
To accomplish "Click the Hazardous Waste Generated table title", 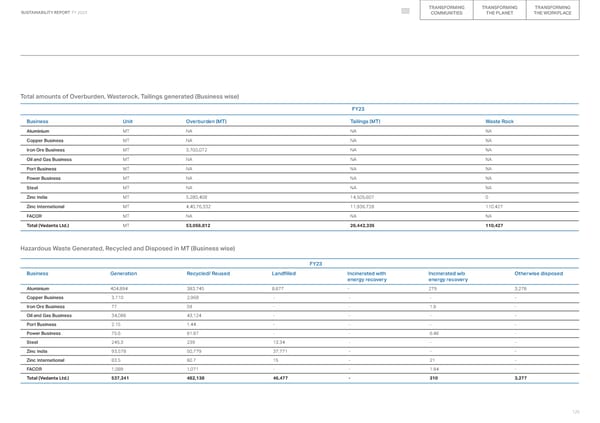I will pyautogui.click(x=128, y=248).
